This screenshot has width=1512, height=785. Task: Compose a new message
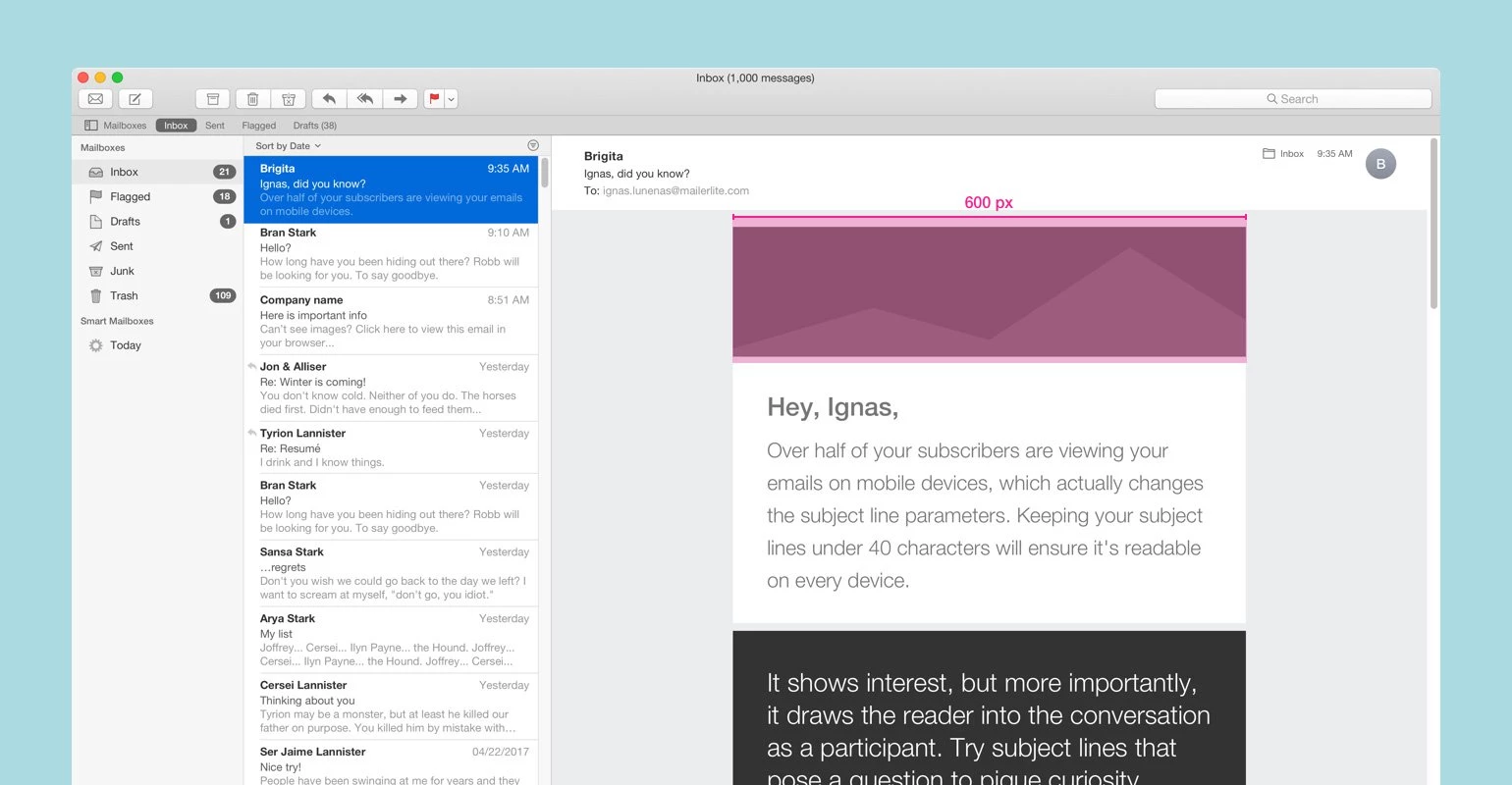click(135, 99)
